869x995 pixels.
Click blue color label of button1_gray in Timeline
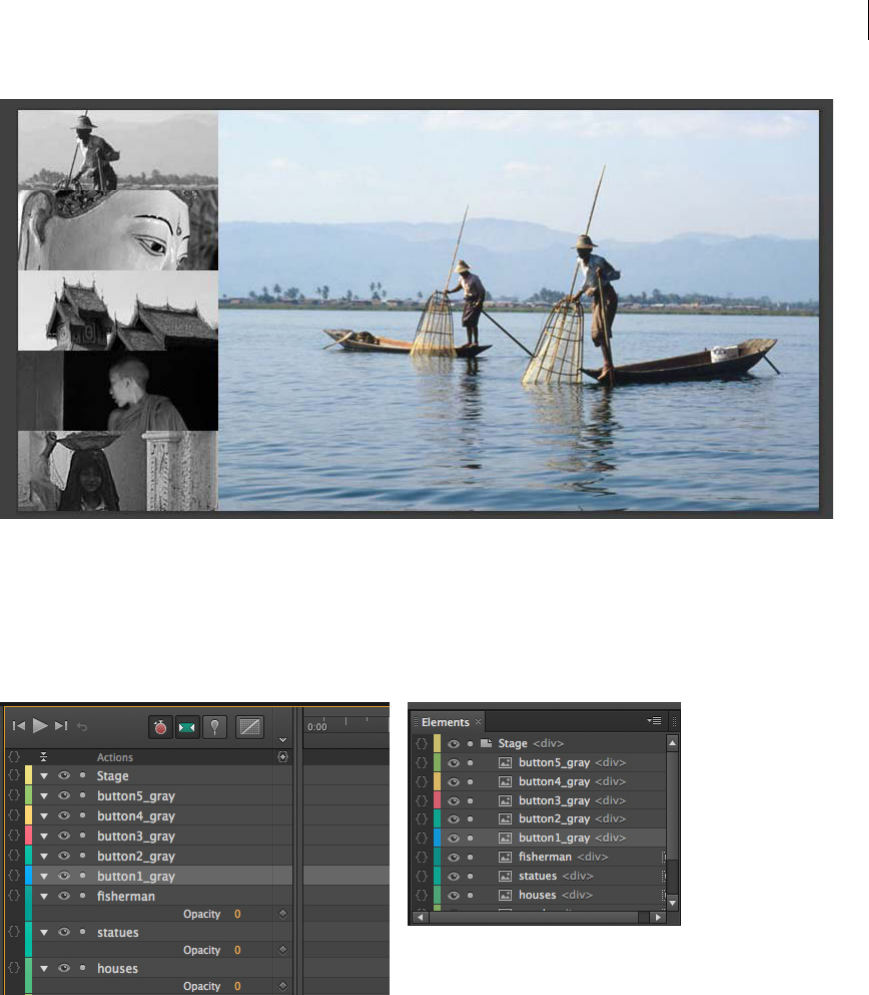point(29,876)
